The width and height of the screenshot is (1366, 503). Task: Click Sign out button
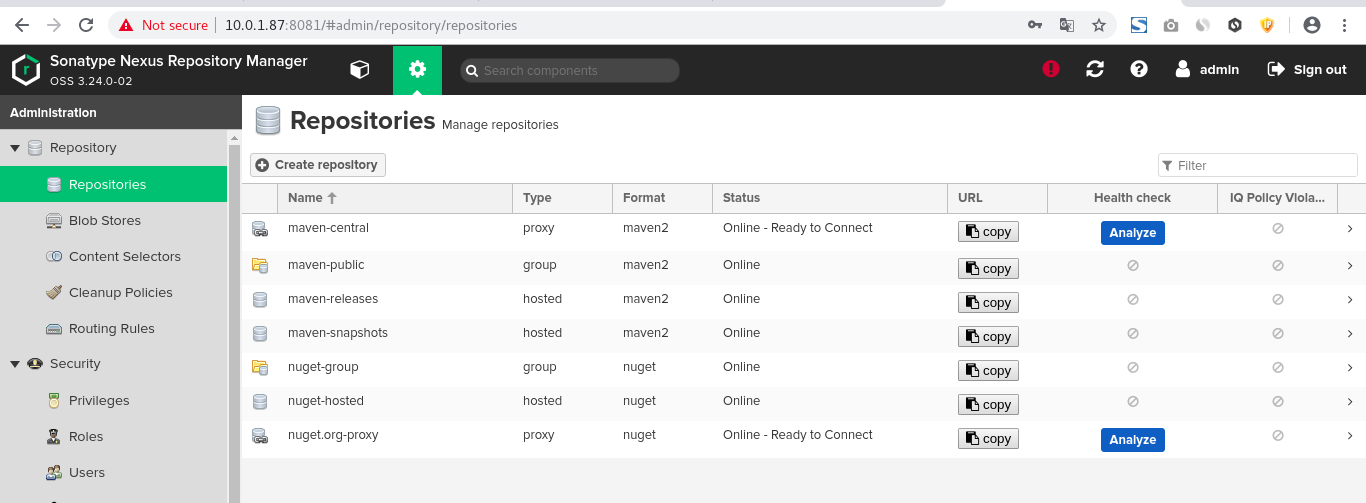pyautogui.click(x=1307, y=69)
